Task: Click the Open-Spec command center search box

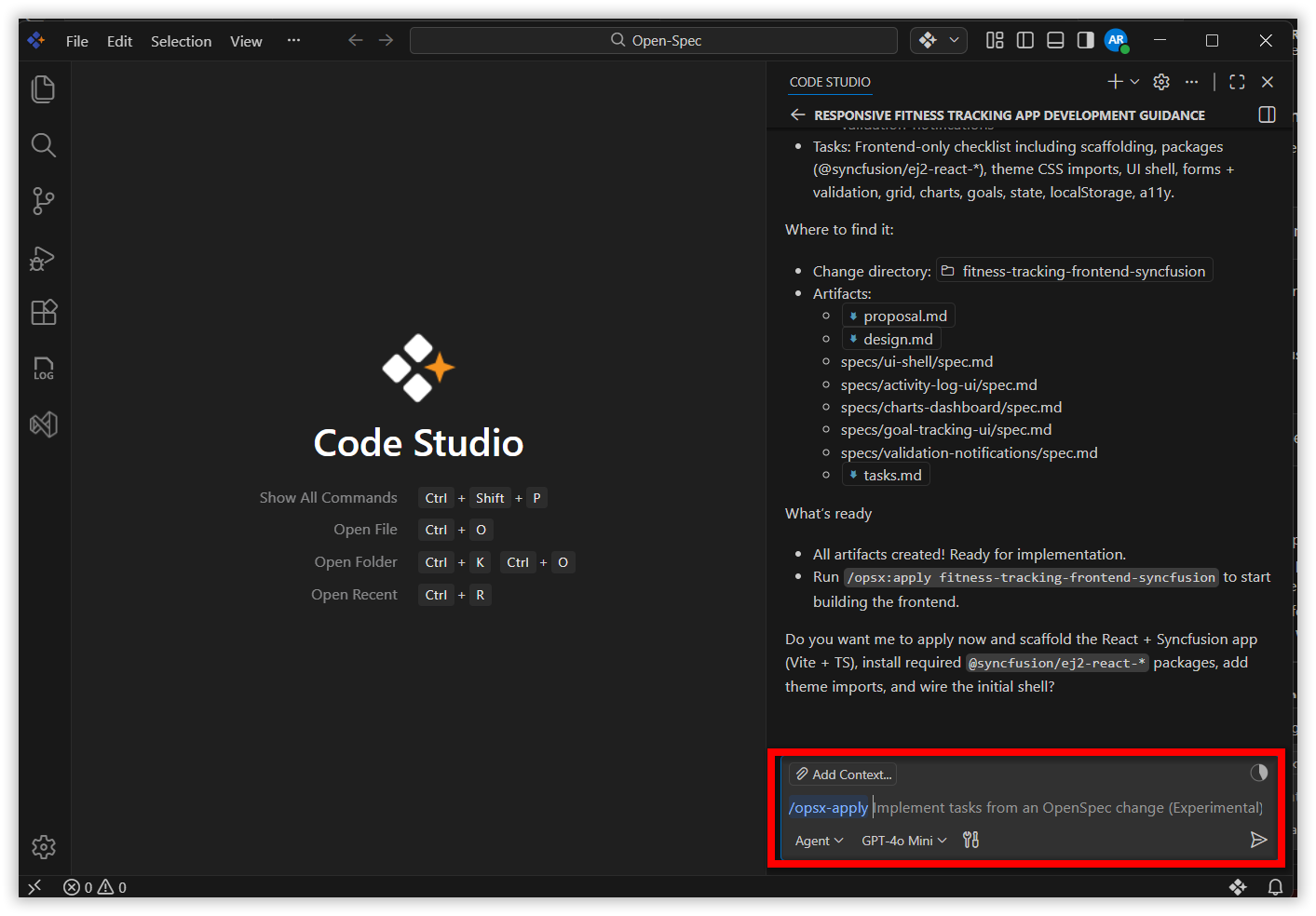Action: (x=654, y=40)
